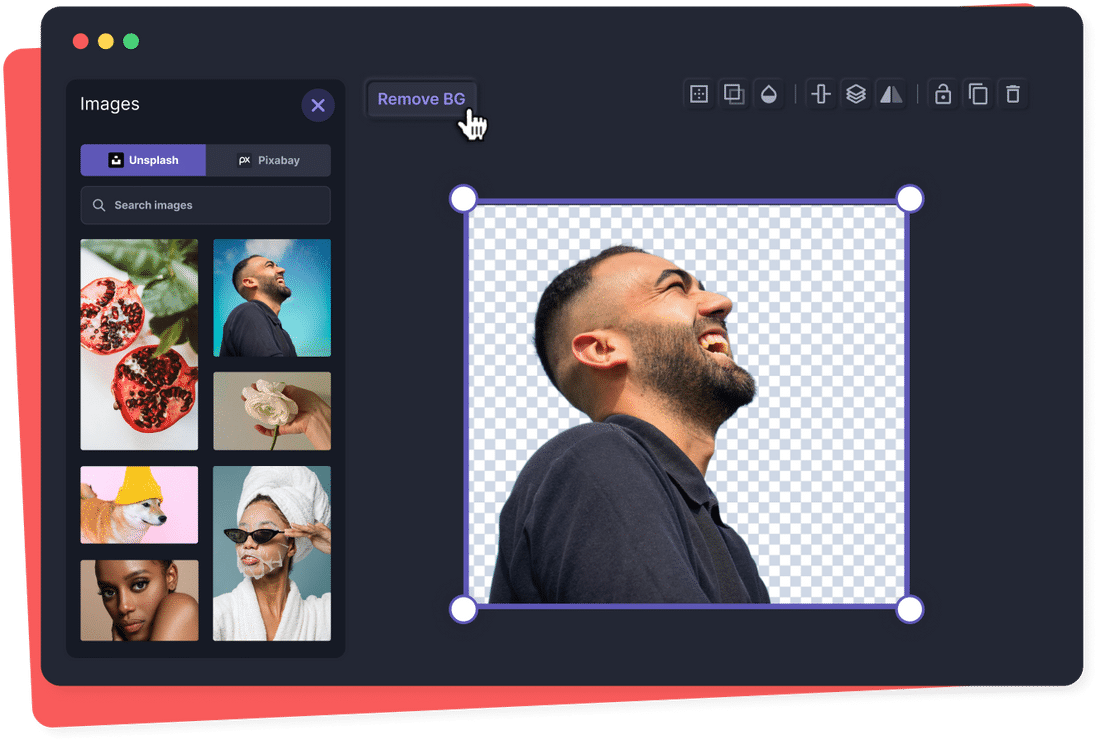Duplicate the image using the copy icon

[x=977, y=93]
